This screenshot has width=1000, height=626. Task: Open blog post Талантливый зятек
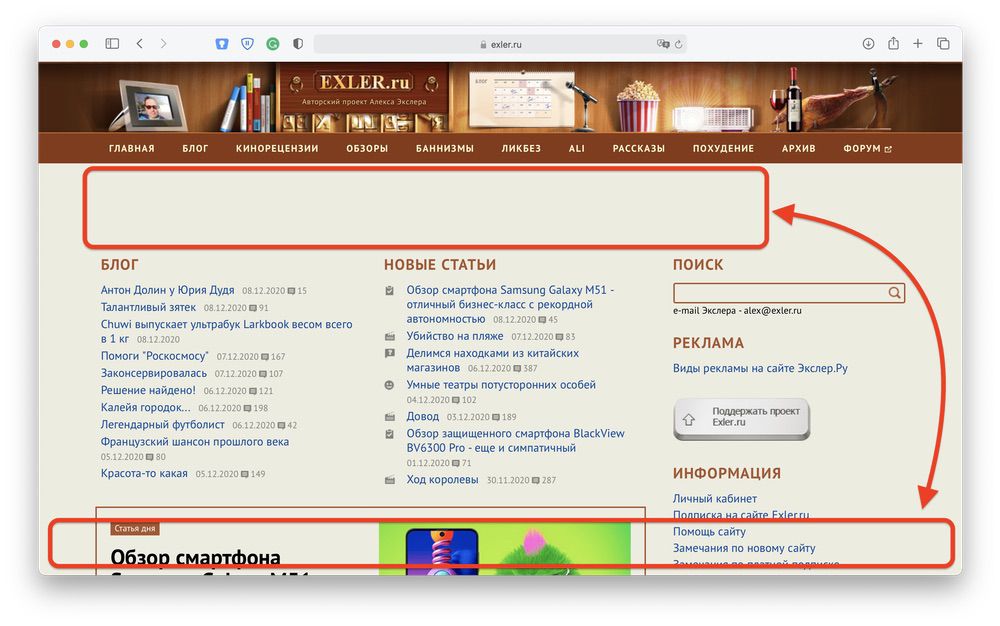[148, 307]
